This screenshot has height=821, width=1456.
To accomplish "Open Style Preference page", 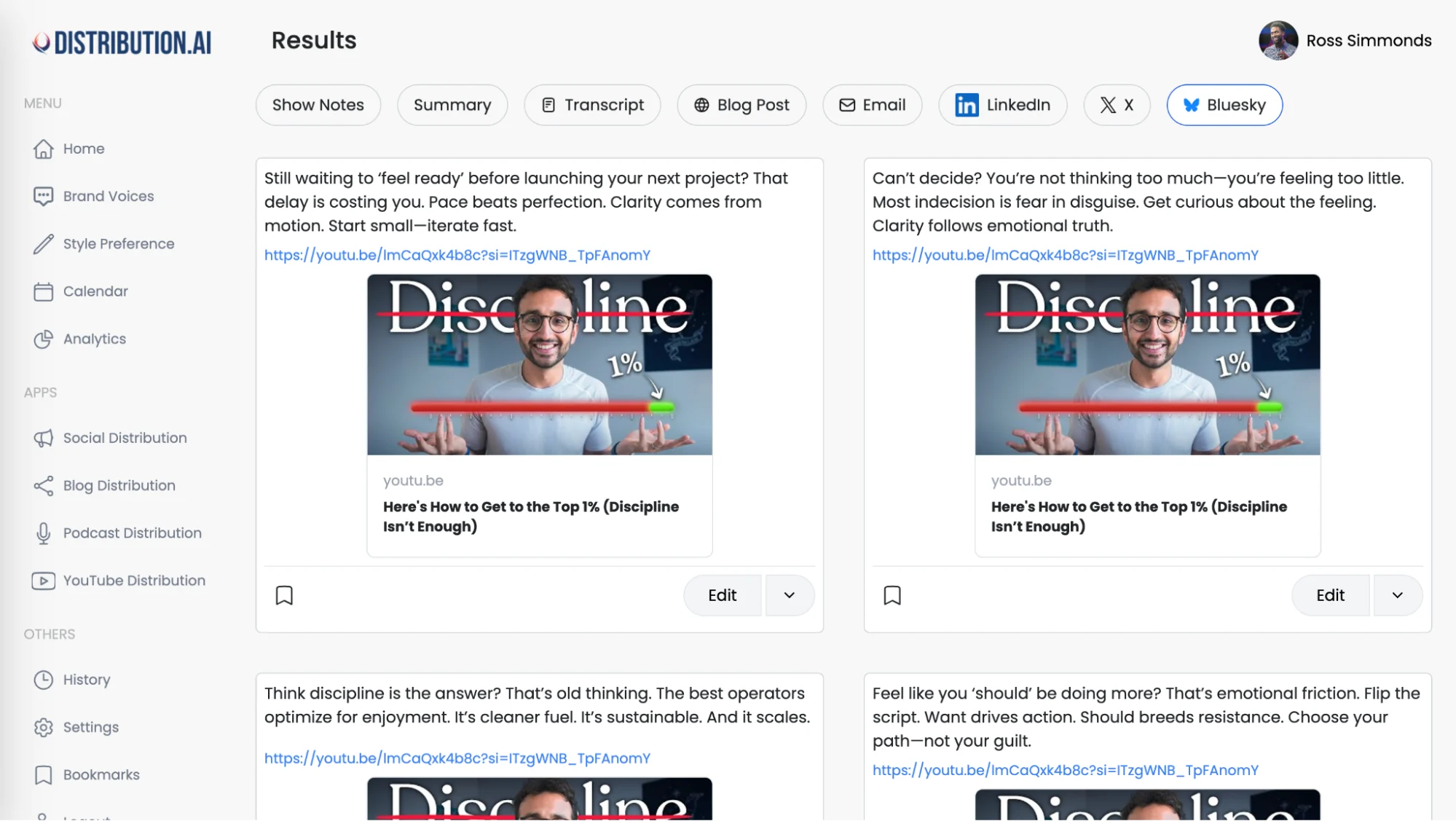I will pyautogui.click(x=119, y=244).
